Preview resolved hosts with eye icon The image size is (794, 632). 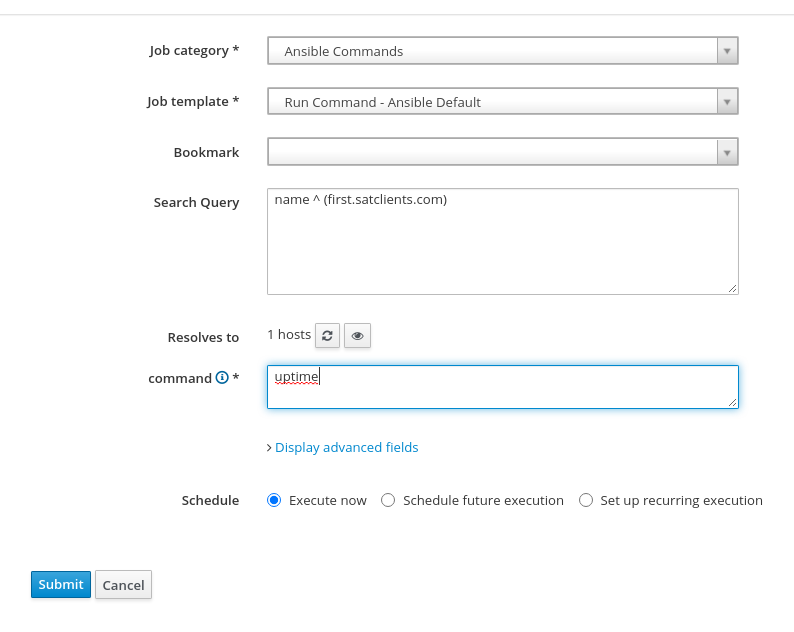coord(357,336)
